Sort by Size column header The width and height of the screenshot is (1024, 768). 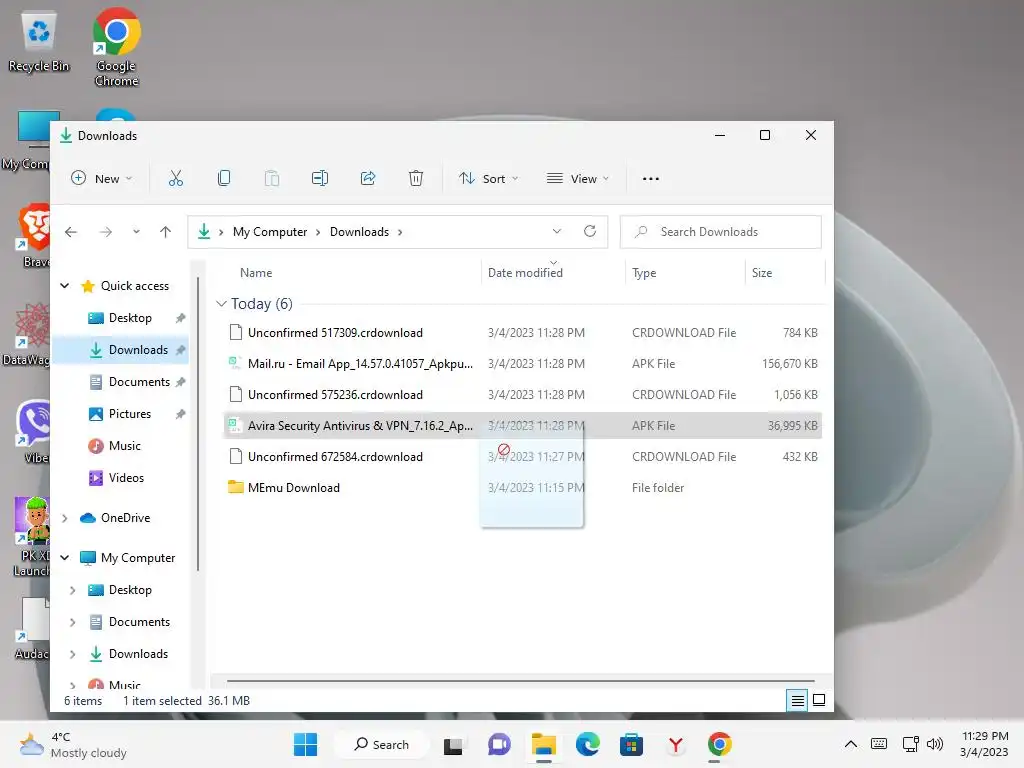(762, 273)
